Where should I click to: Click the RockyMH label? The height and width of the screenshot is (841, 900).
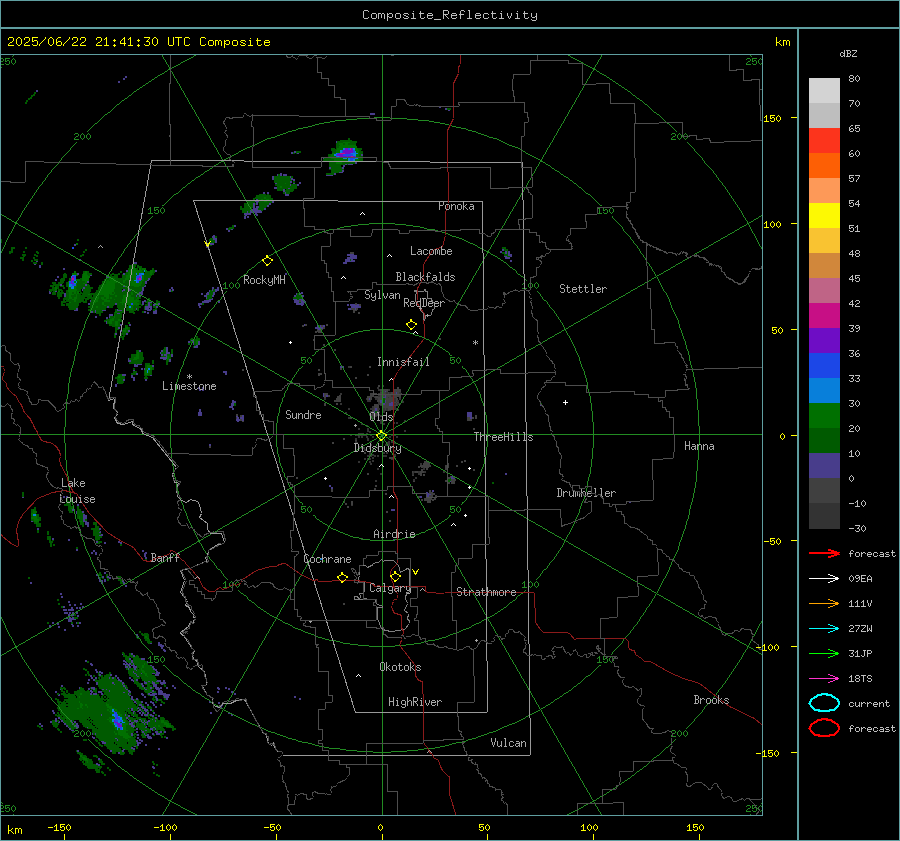pos(264,280)
